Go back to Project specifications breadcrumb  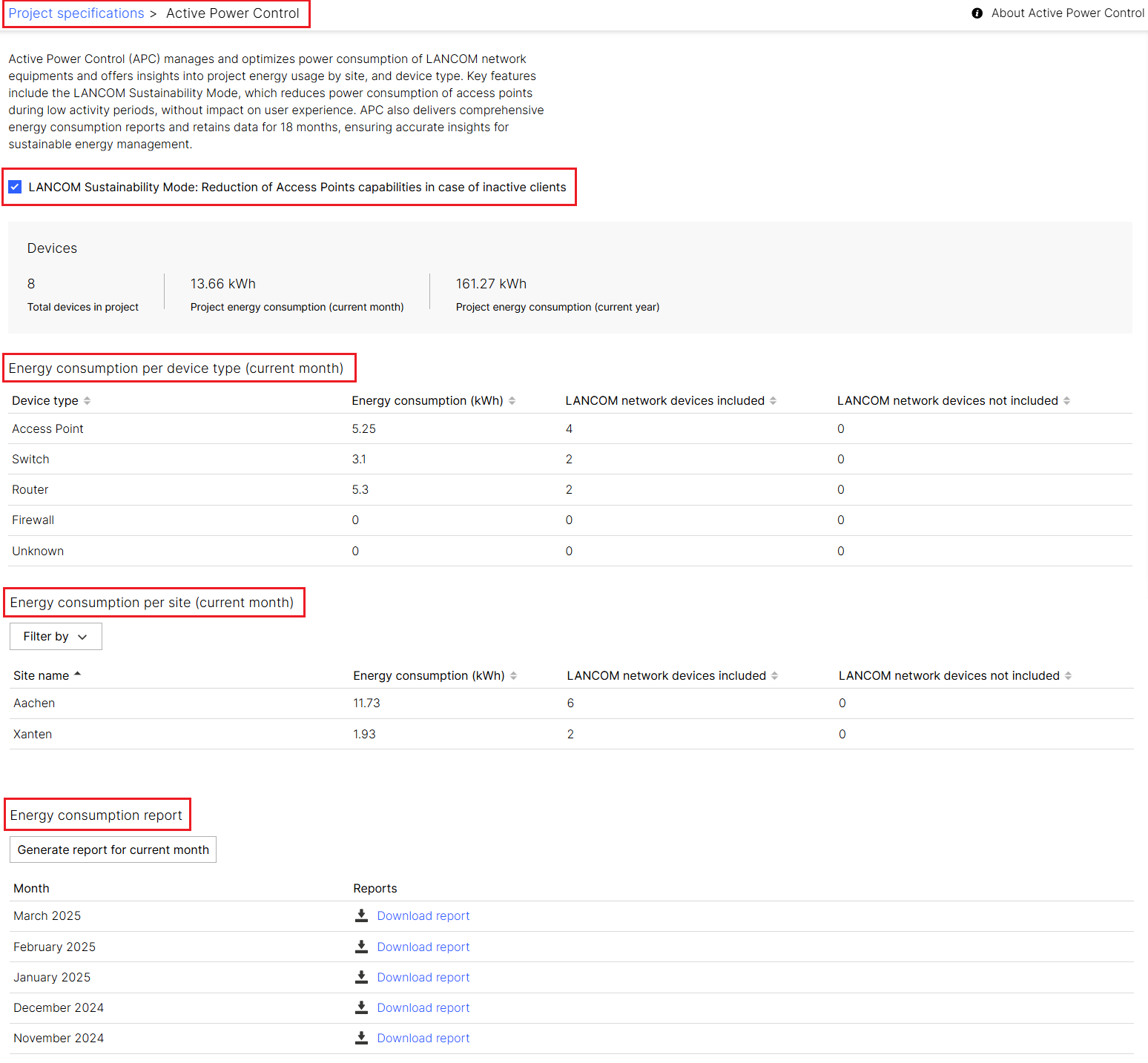point(76,13)
